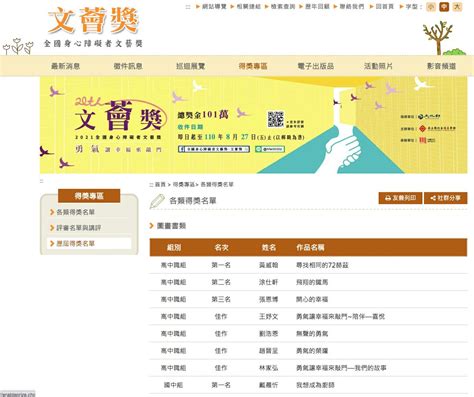This screenshot has width=474, height=397.
Task: Click the 聯絡我們 contact link
Action: pos(352,6)
